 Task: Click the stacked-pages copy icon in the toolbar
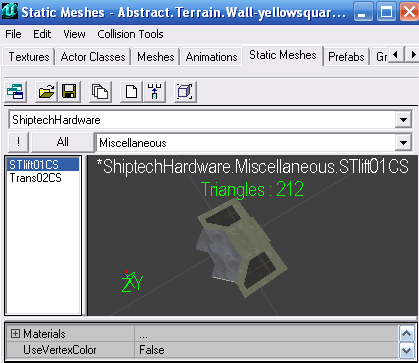[x=100, y=91]
